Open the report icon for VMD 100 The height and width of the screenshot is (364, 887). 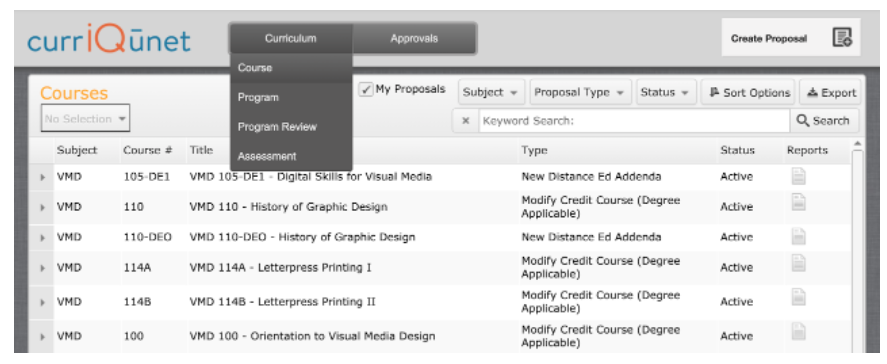click(798, 331)
